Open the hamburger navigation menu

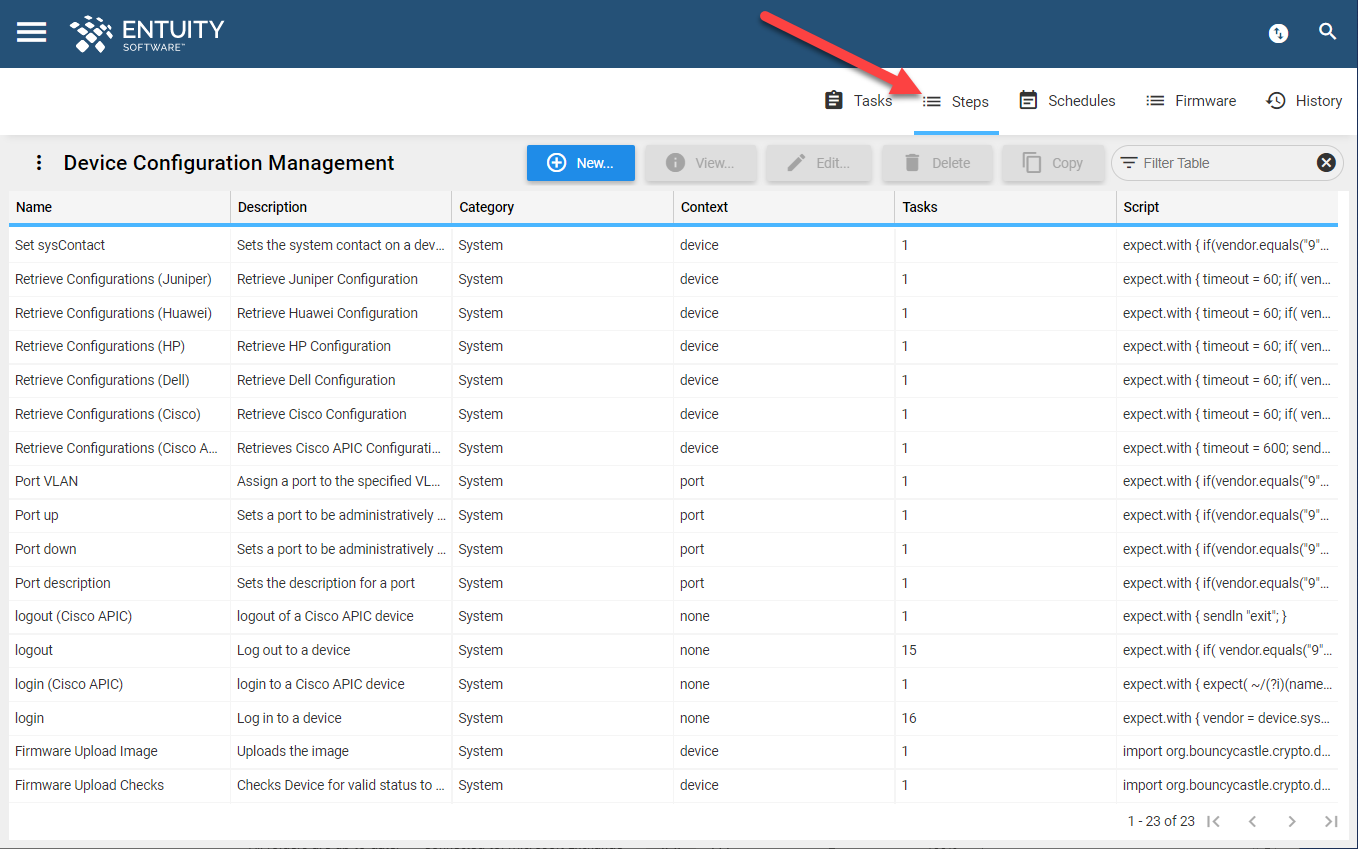(31, 31)
